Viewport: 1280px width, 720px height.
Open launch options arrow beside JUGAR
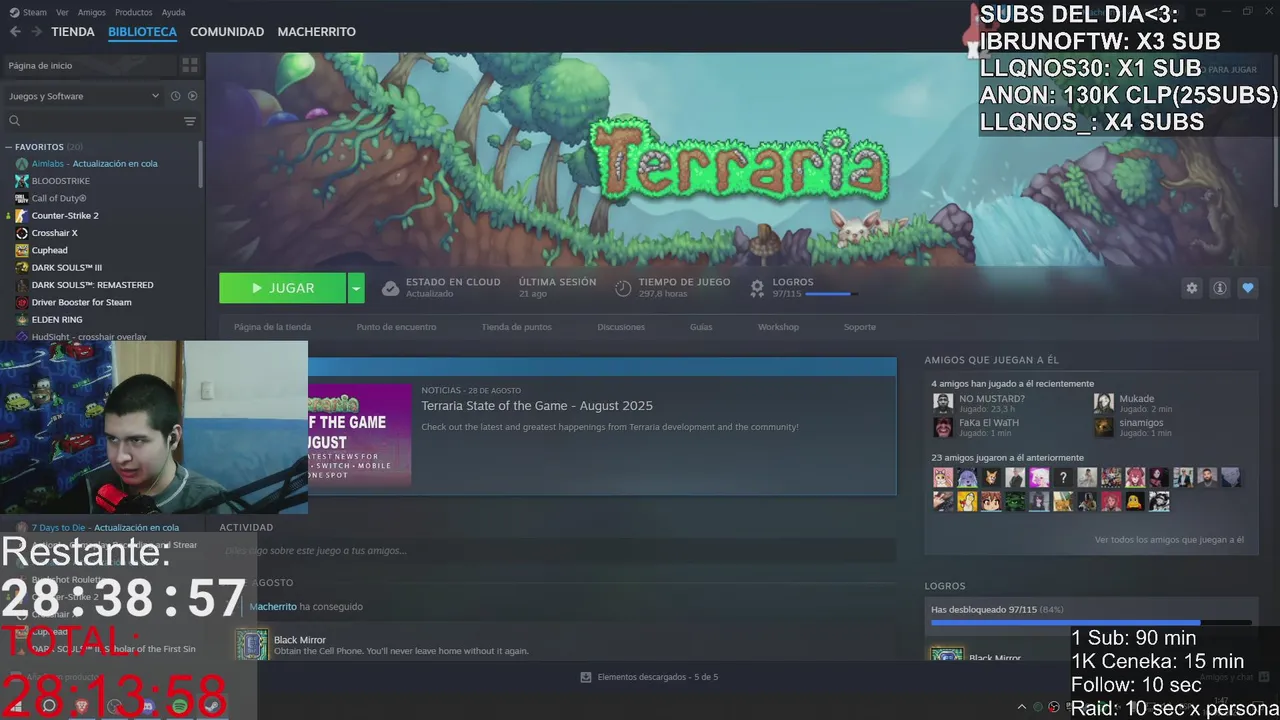click(356, 288)
